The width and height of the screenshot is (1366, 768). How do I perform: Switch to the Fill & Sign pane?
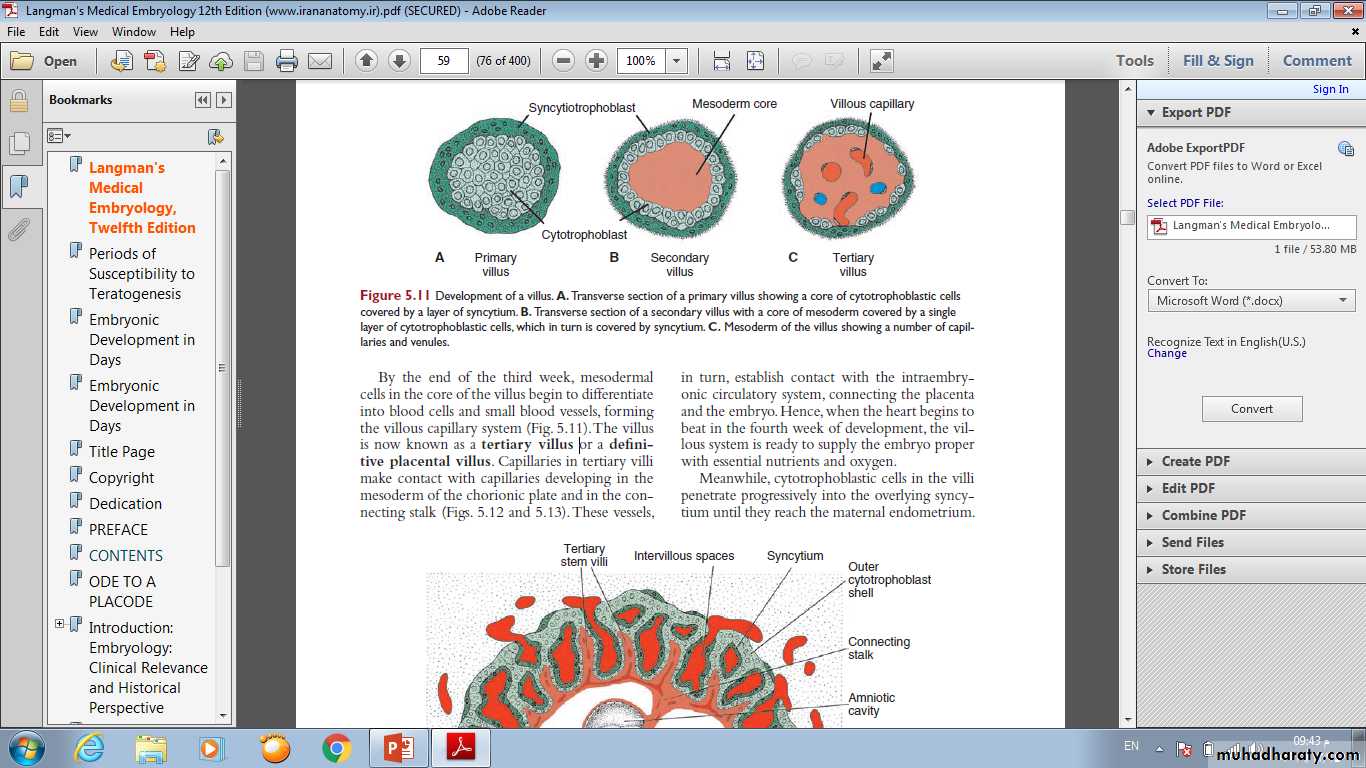click(x=1217, y=61)
